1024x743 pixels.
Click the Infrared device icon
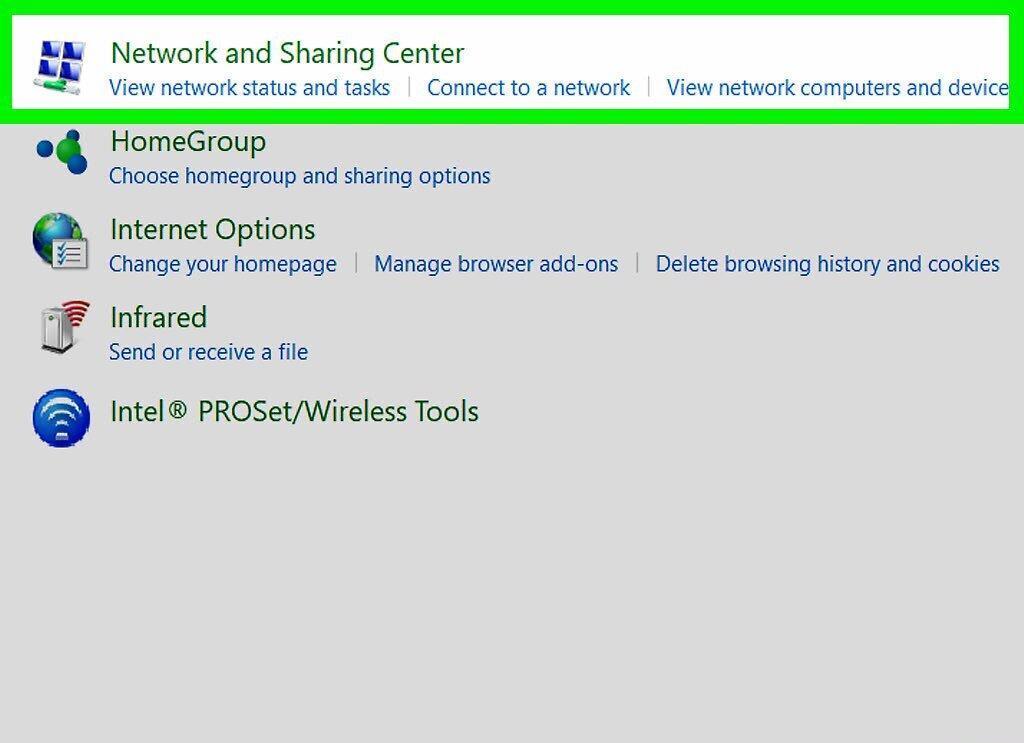point(64,328)
